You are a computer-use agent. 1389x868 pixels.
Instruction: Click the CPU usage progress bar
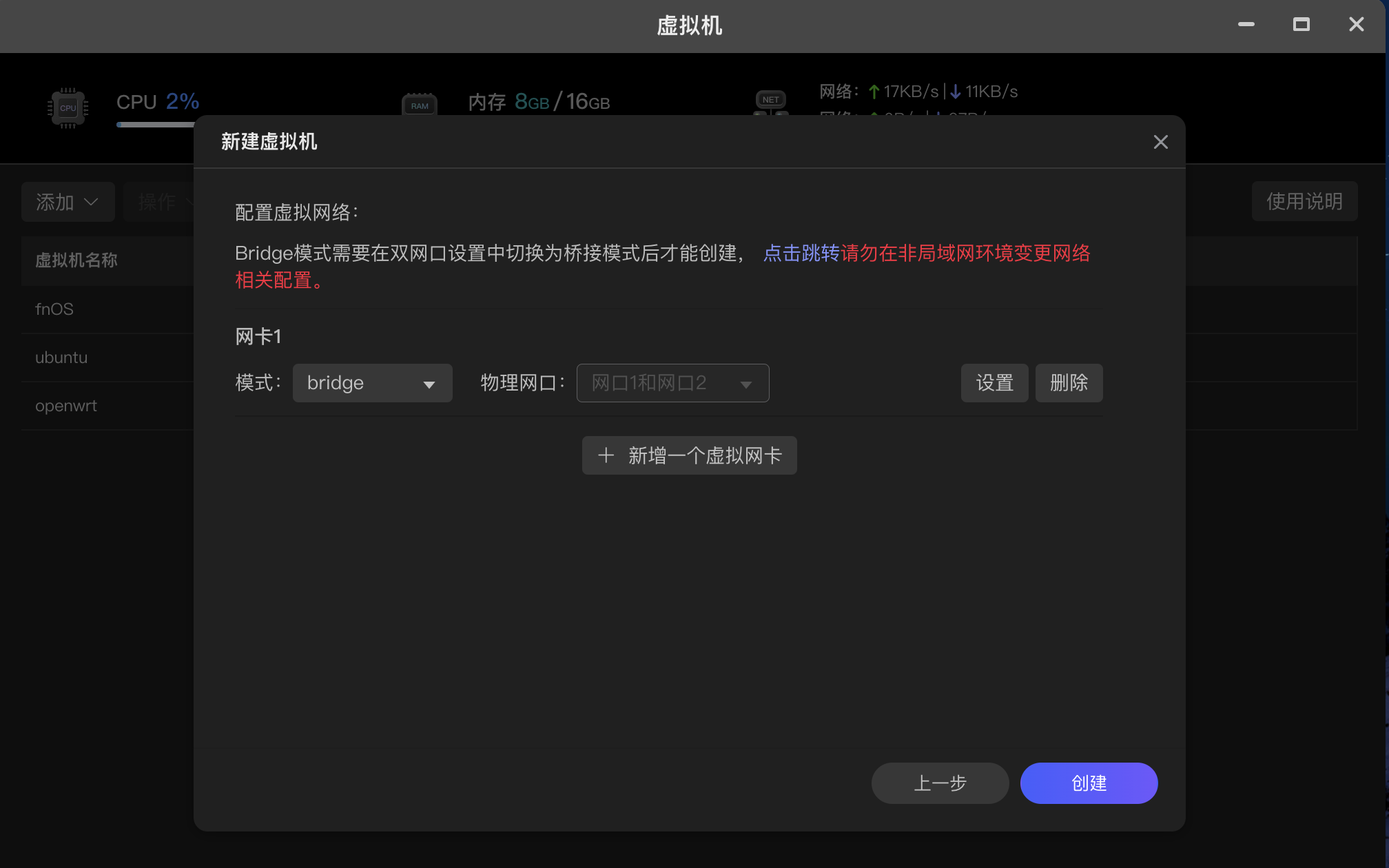coord(155,125)
